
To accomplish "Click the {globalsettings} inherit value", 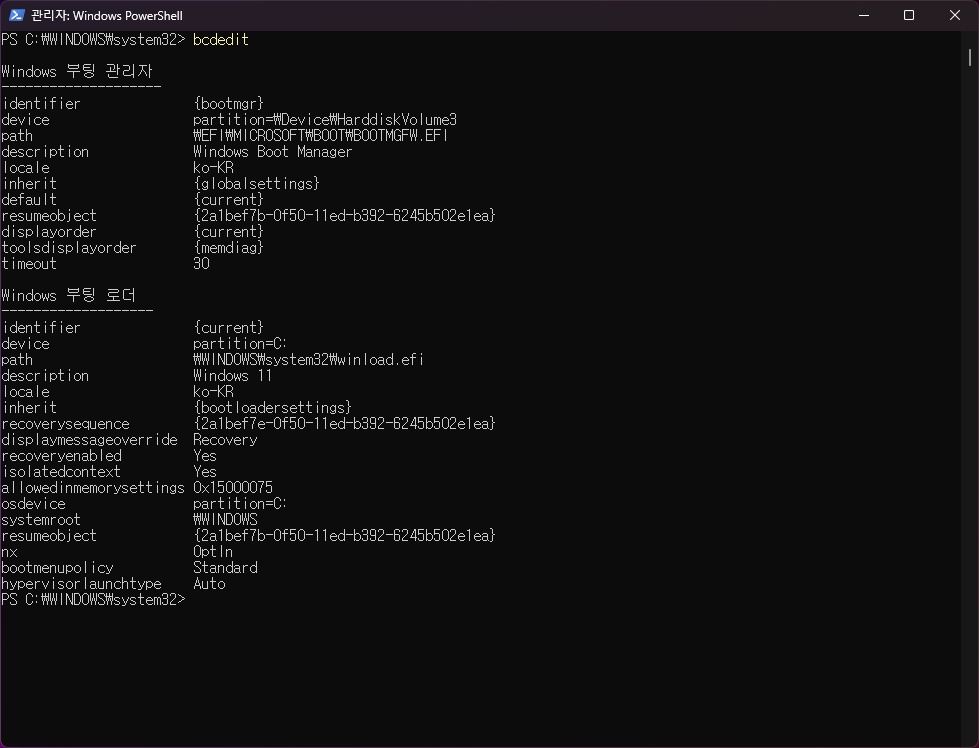I will pyautogui.click(x=257, y=184).
